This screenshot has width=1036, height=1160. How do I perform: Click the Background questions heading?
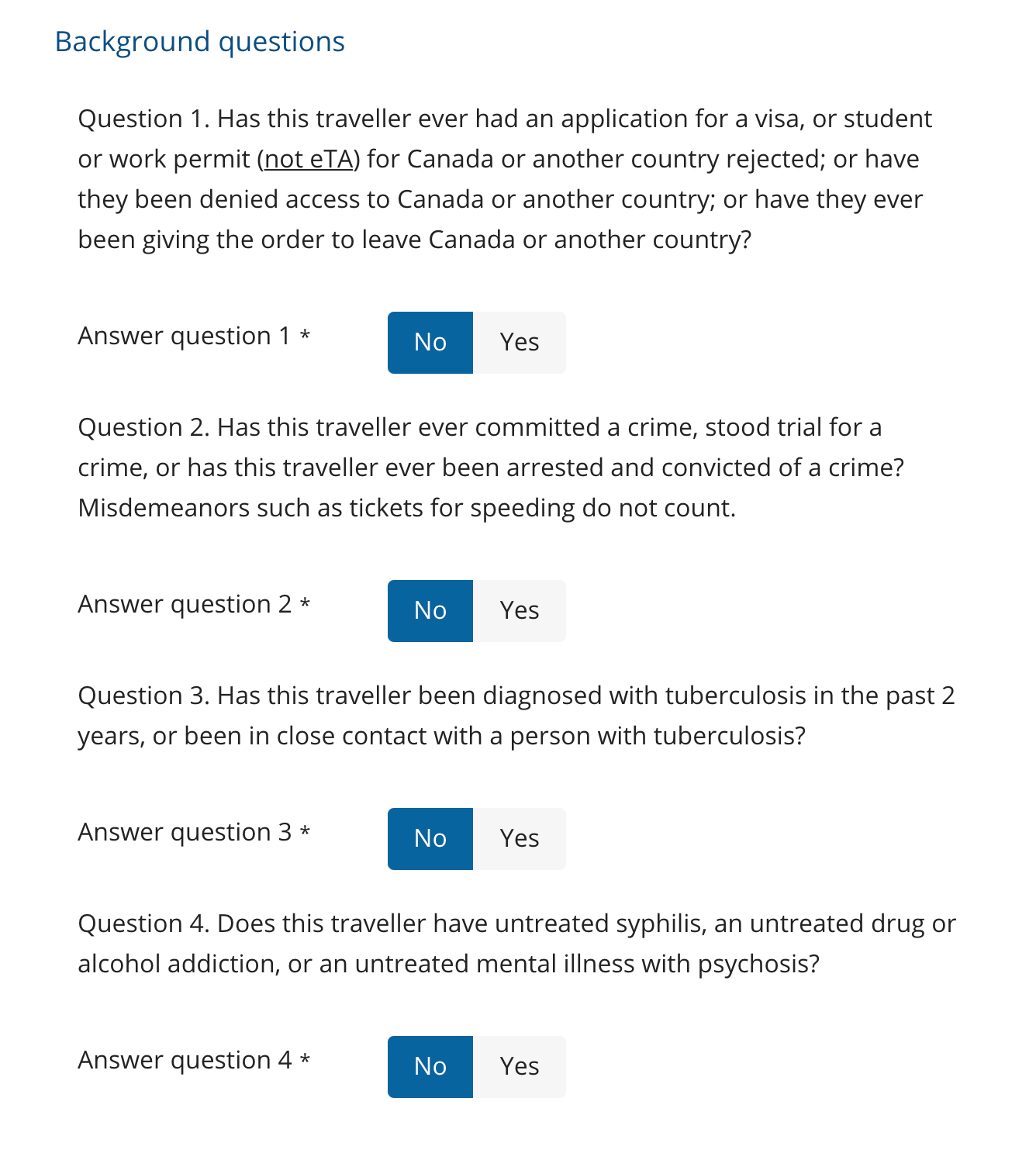(x=200, y=42)
